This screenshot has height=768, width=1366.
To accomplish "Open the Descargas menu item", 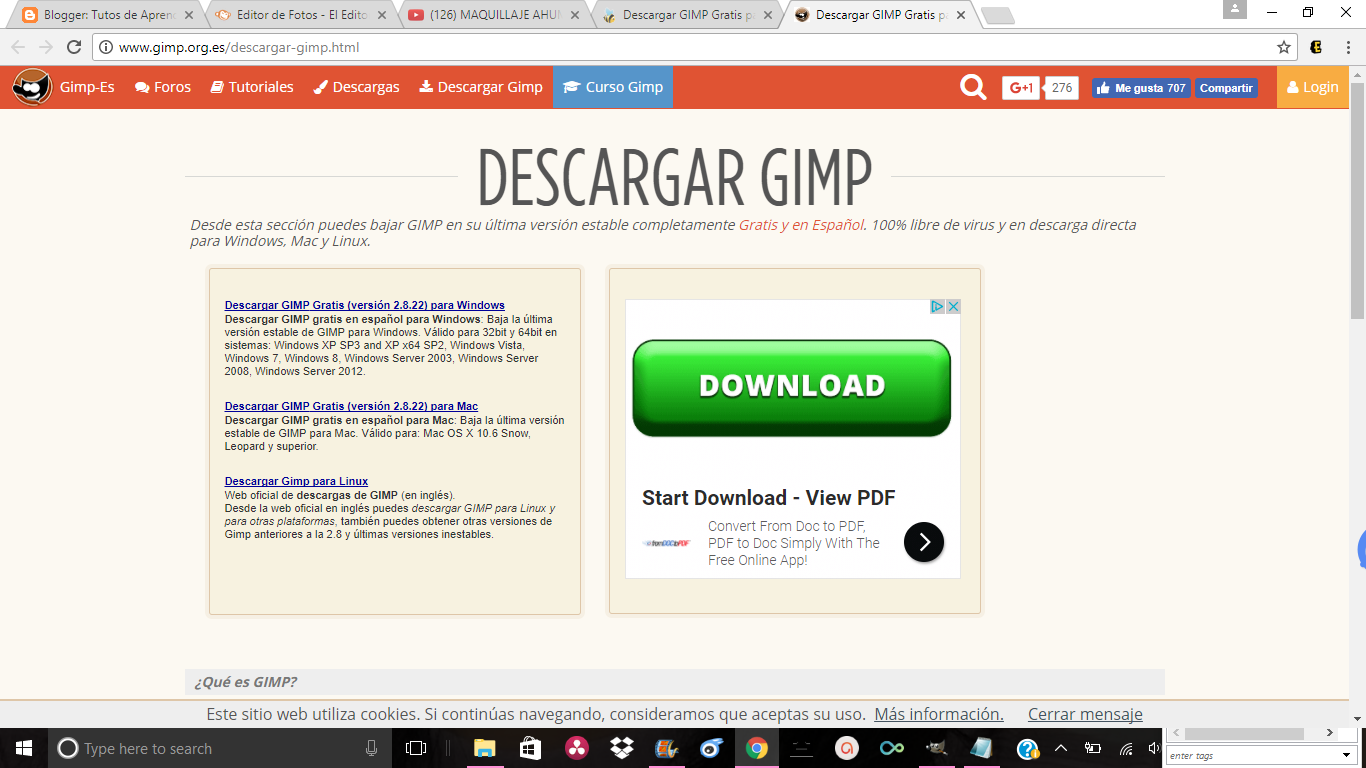I will (356, 87).
